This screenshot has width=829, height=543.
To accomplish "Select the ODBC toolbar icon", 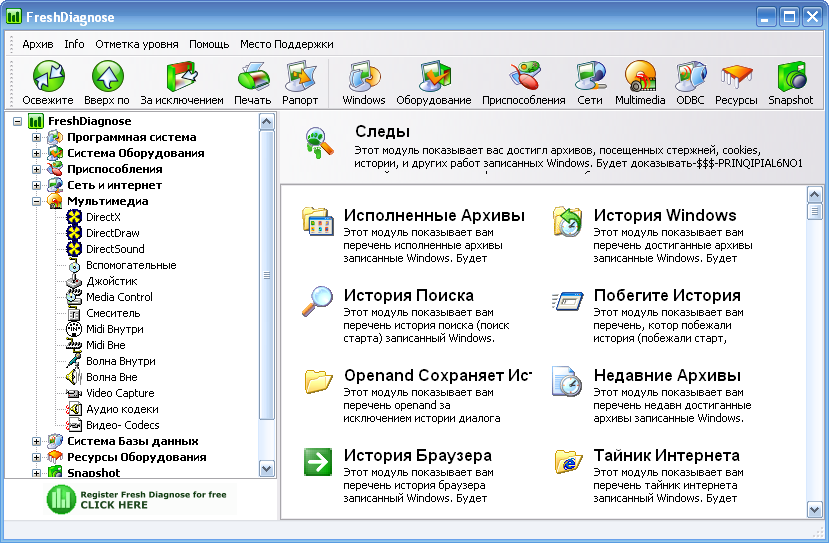I will [690, 77].
